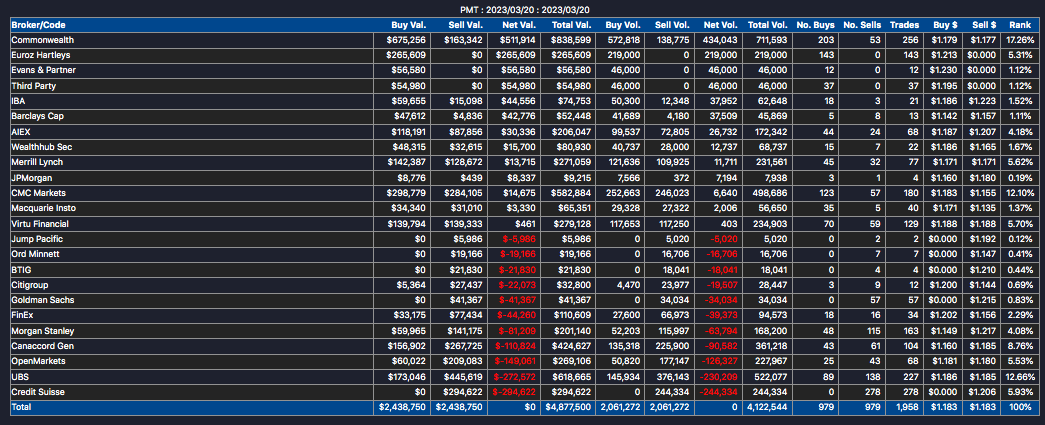1045x425 pixels.
Task: Select the Merrill Lynch broker name
Action: (x=37, y=163)
